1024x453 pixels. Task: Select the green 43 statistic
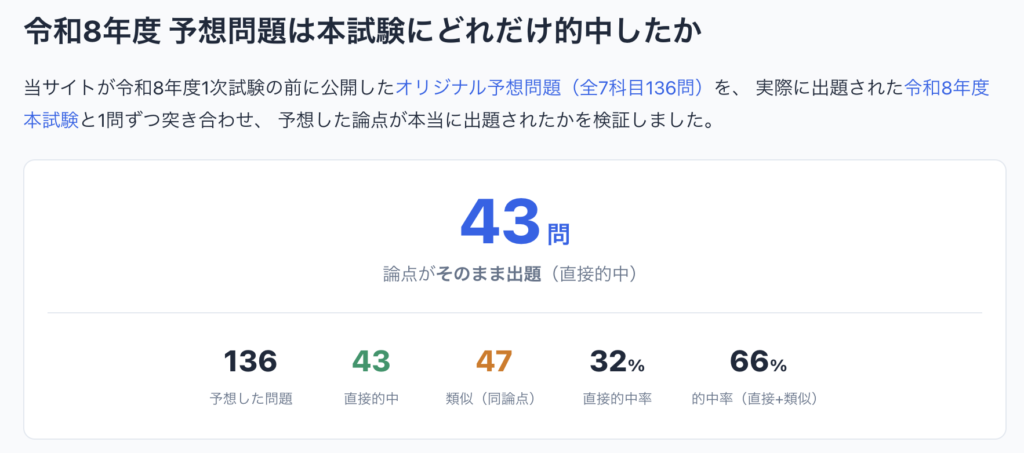point(371,362)
